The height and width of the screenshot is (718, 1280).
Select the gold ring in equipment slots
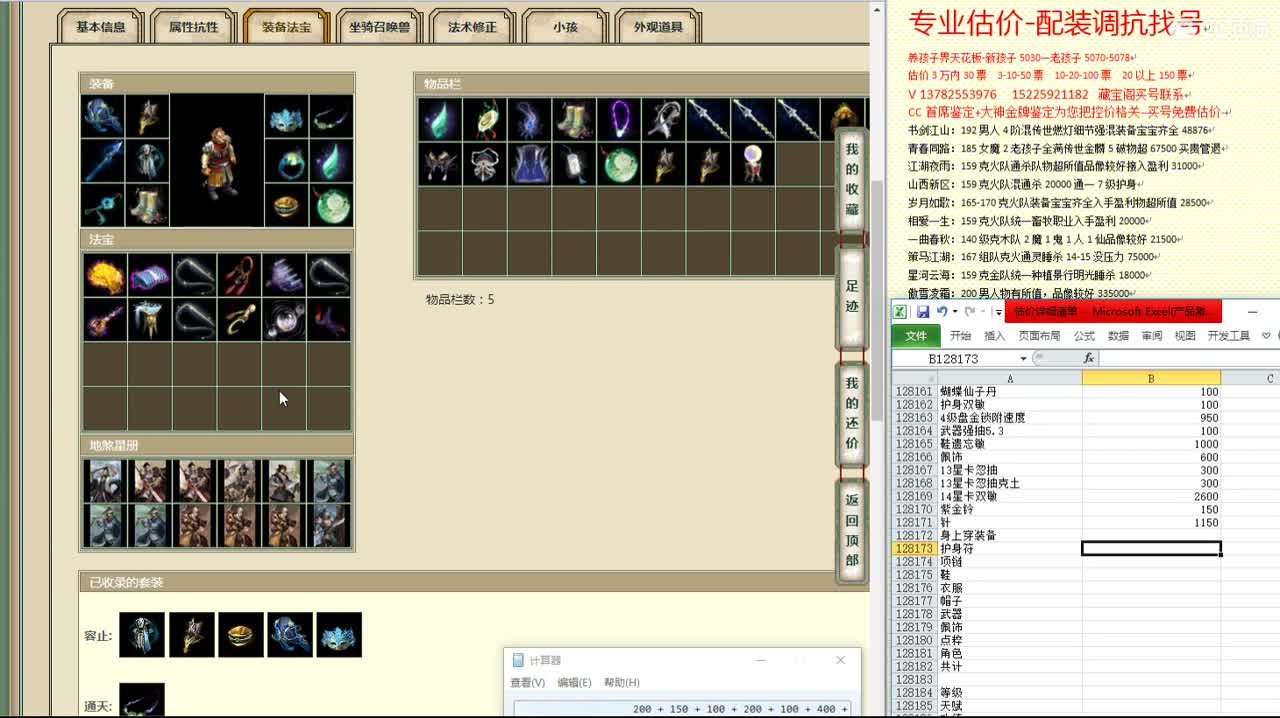pos(285,205)
